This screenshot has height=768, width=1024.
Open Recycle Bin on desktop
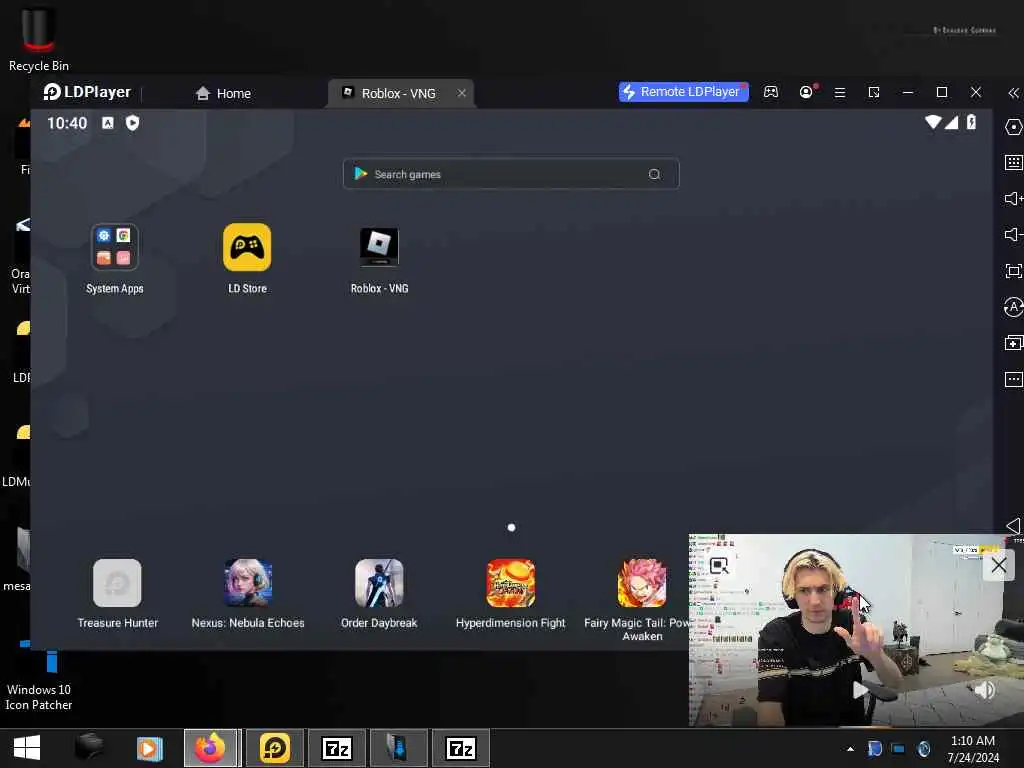[x=39, y=38]
